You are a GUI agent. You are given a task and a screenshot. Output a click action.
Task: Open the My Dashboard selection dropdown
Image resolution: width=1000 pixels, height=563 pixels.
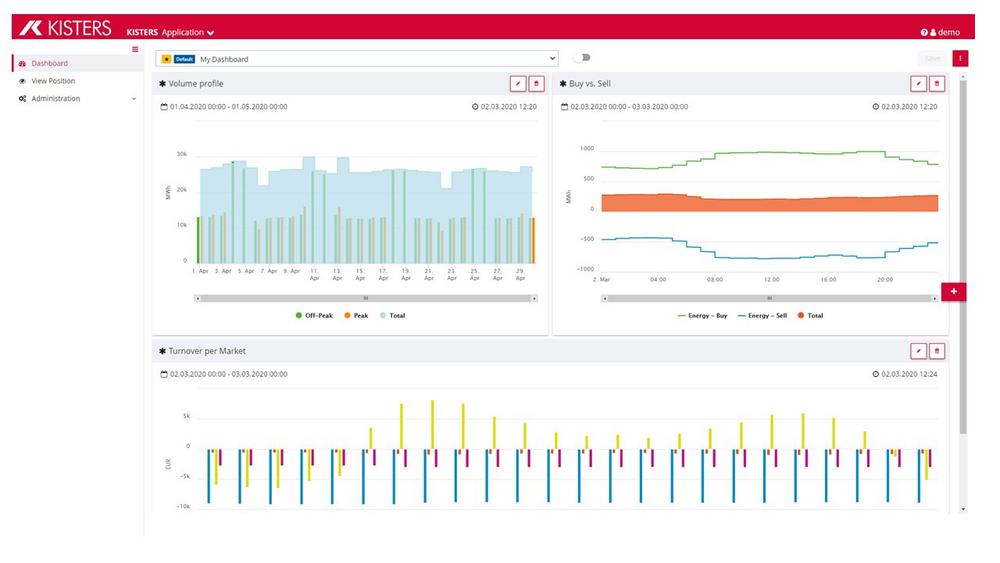[357, 59]
